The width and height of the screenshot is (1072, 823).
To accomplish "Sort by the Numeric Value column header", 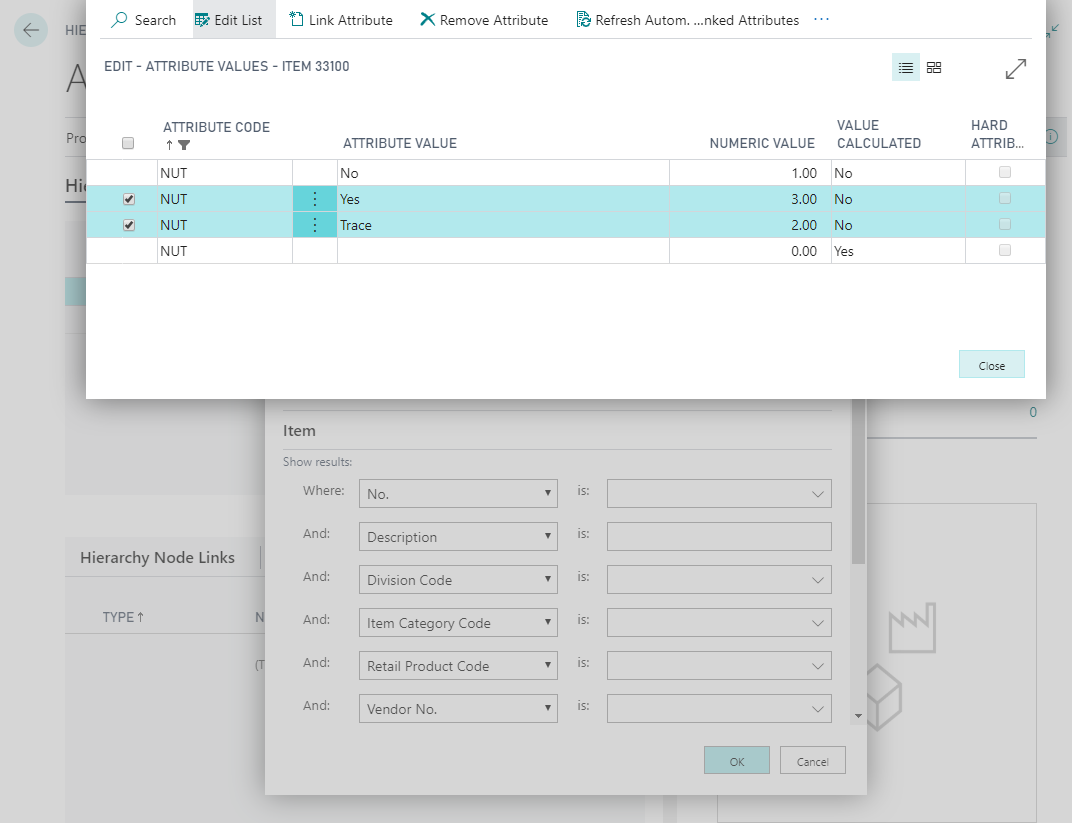I will pos(761,144).
